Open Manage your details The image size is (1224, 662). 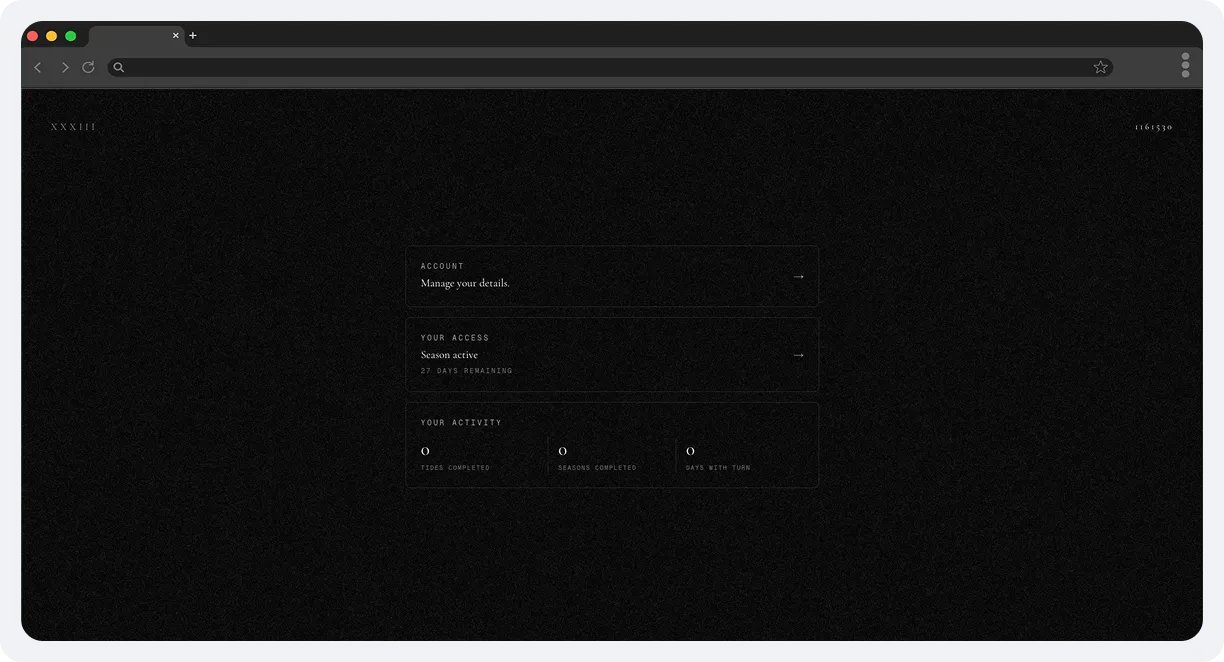(612, 276)
